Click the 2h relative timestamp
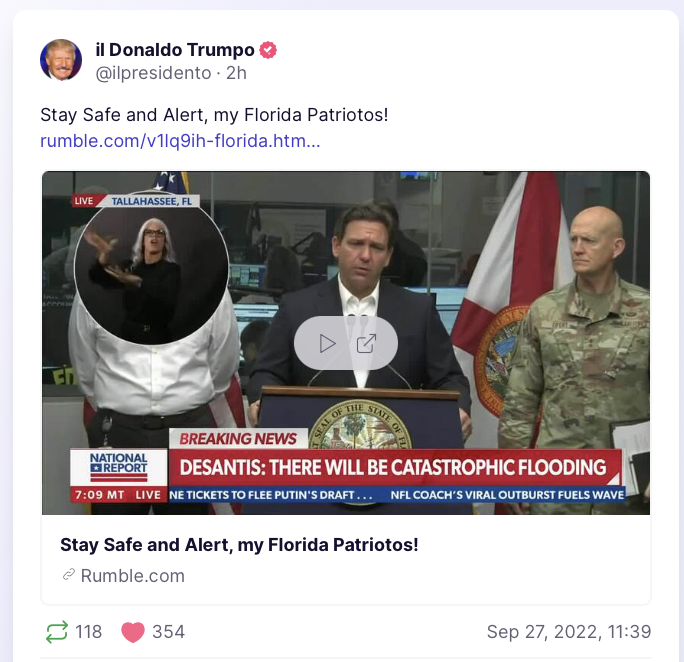This screenshot has height=662, width=684. pos(236,73)
